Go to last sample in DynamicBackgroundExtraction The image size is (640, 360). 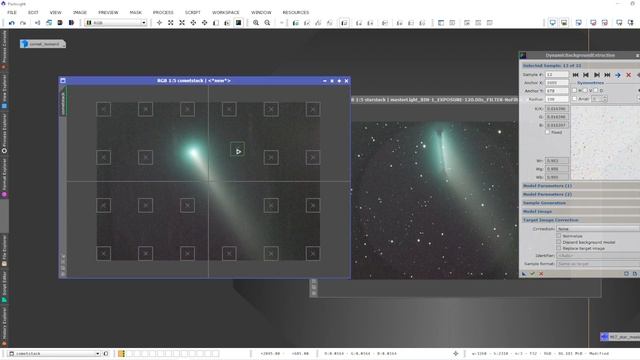(x=607, y=75)
